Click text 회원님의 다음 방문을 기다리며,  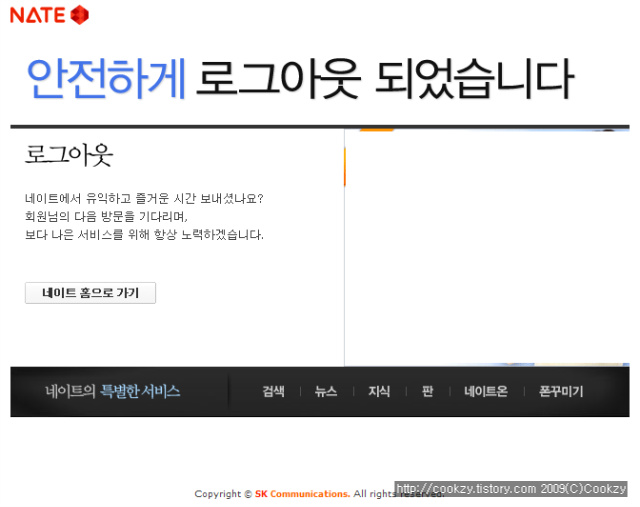pos(106,216)
